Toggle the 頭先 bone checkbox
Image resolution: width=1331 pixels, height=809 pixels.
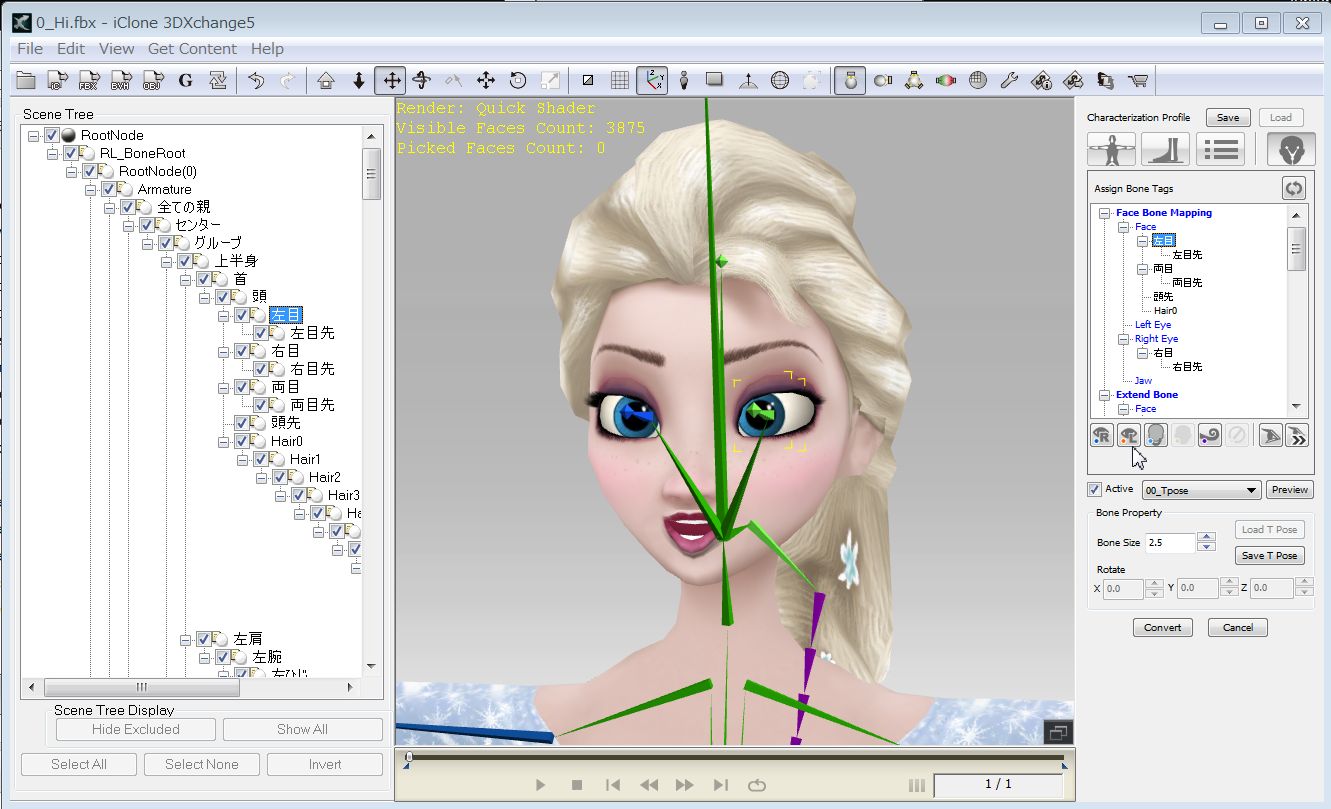click(x=241, y=423)
